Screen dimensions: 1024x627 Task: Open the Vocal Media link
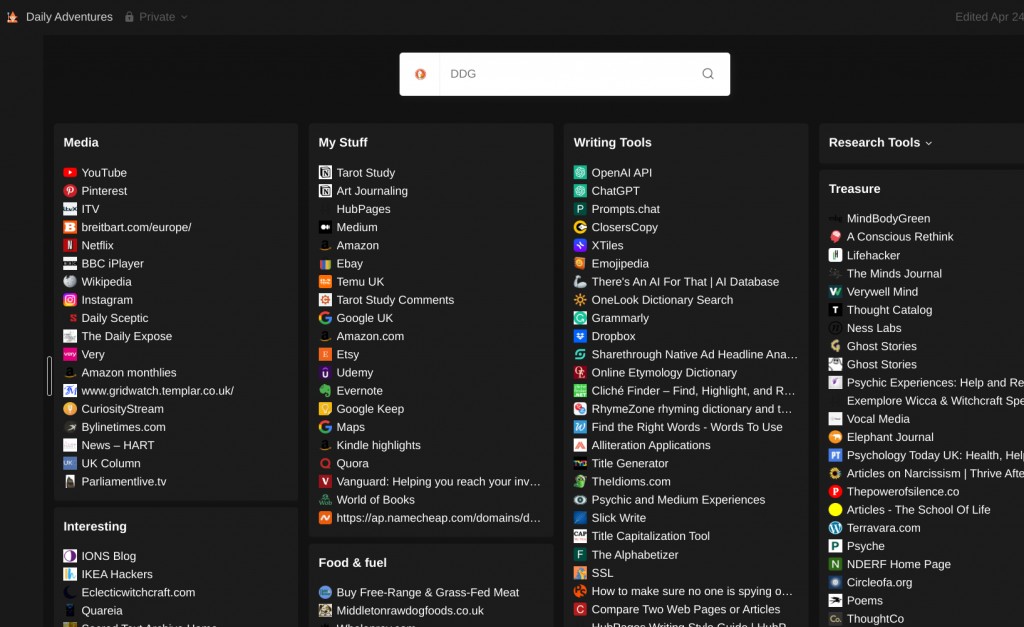(x=878, y=419)
